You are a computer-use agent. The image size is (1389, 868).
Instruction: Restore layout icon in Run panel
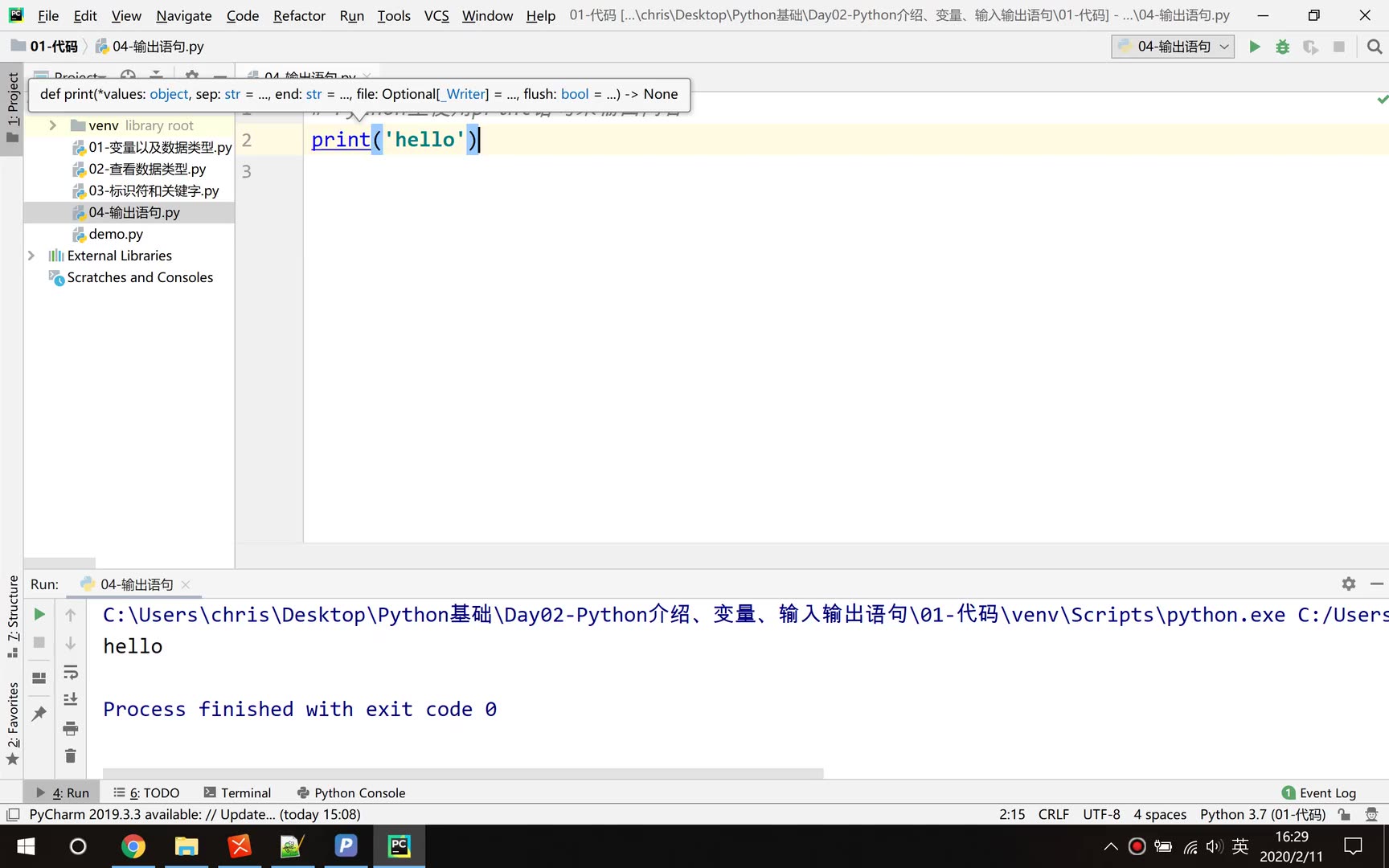coord(39,678)
